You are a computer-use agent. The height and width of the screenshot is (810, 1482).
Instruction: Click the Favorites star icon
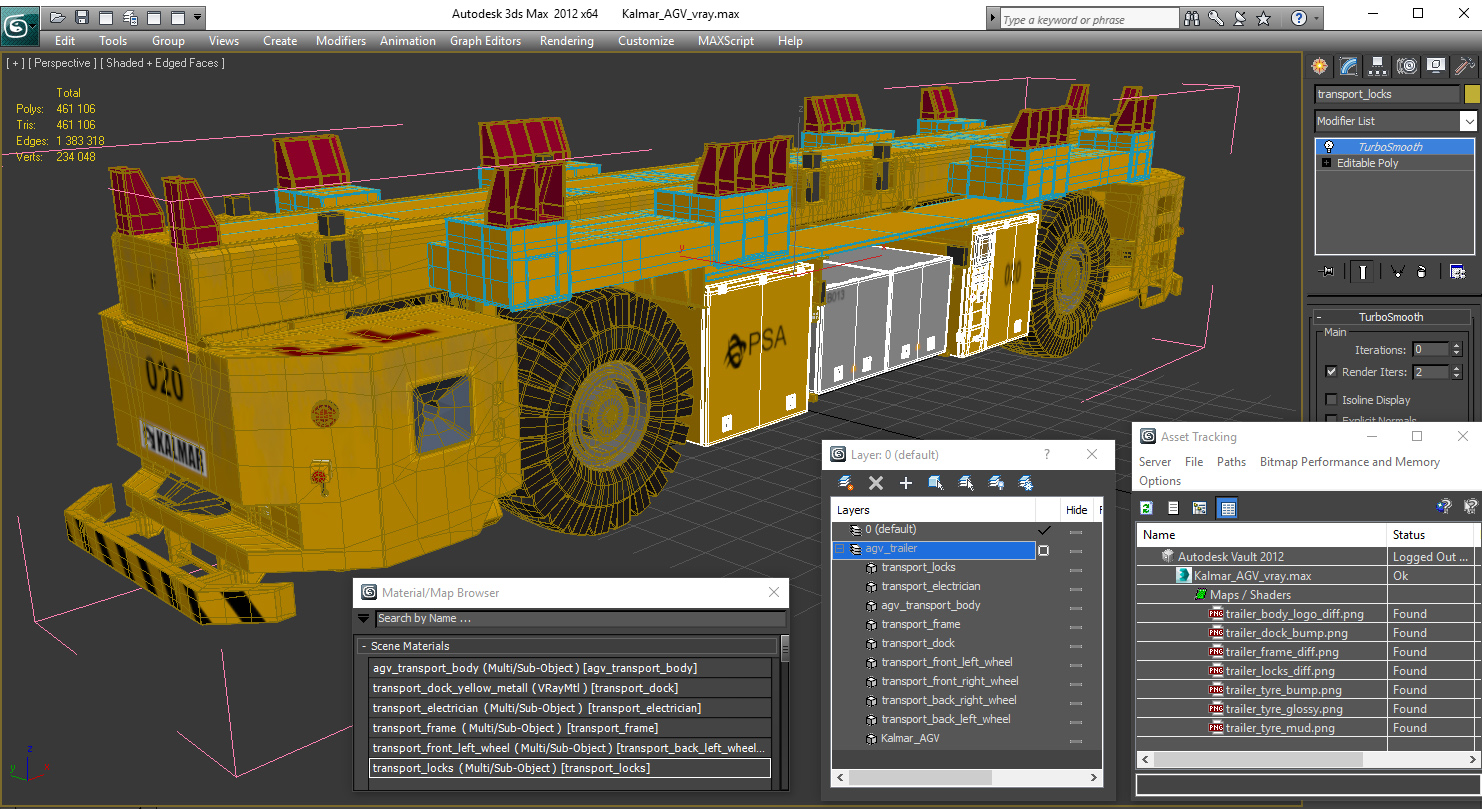point(1264,18)
